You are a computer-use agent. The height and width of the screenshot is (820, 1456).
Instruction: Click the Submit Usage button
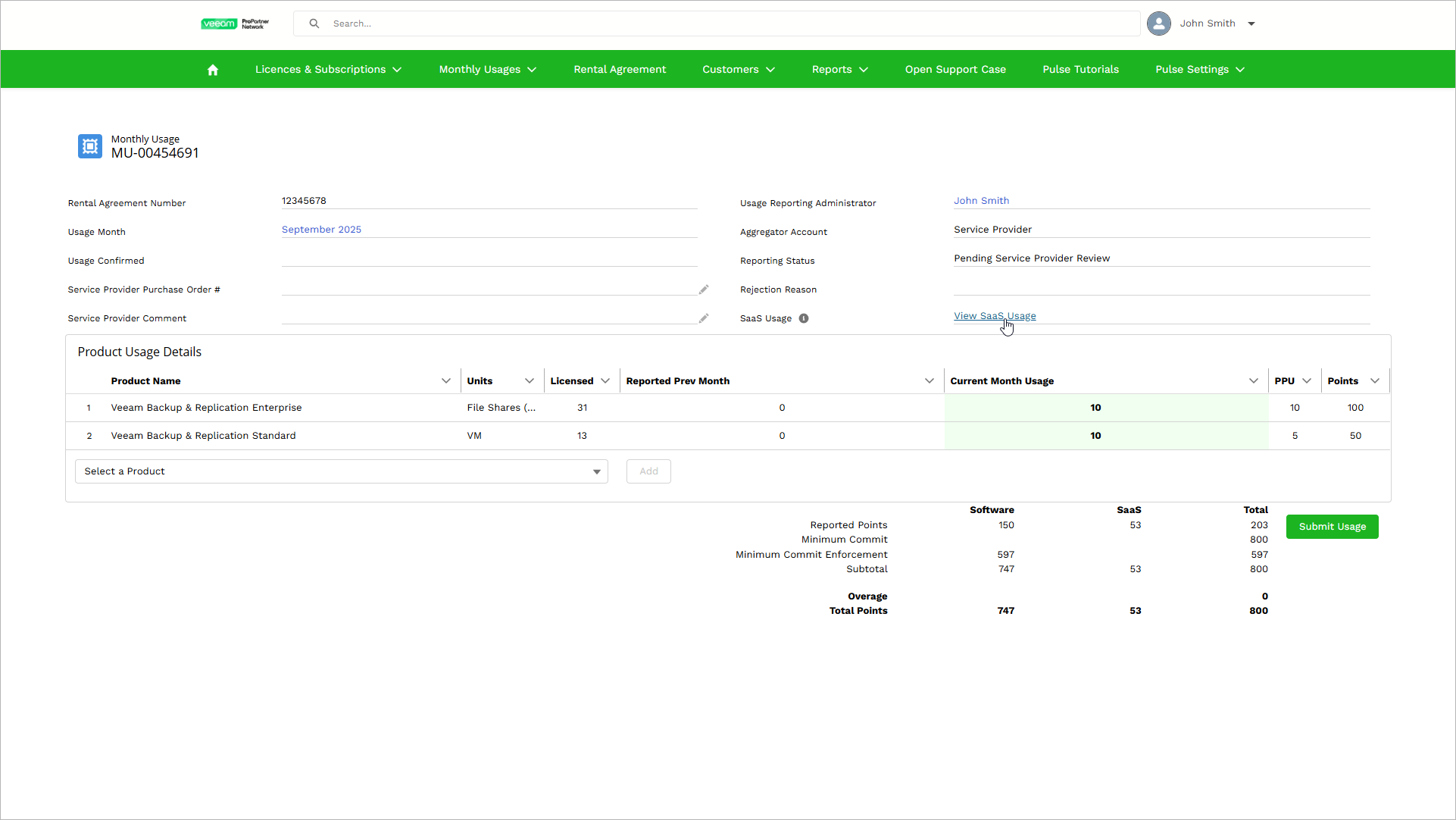coord(1331,527)
